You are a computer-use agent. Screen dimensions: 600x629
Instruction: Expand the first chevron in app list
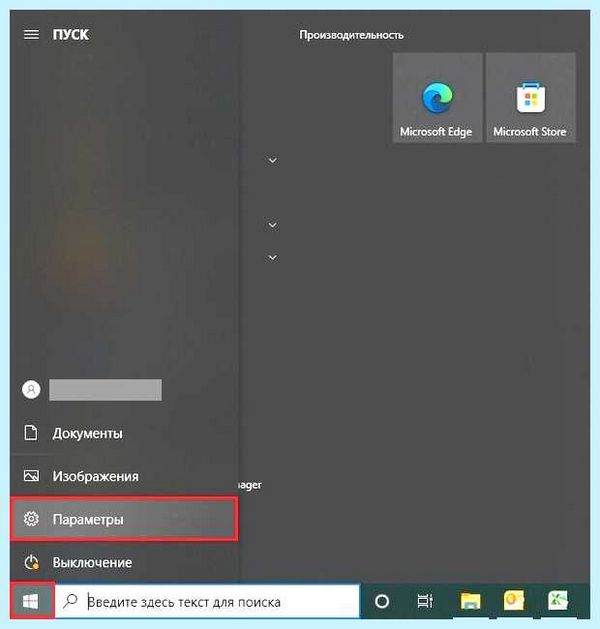(x=273, y=160)
